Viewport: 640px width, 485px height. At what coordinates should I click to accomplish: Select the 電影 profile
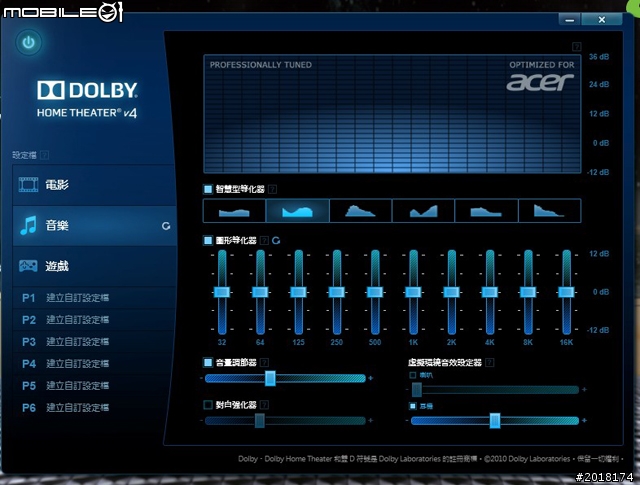[94, 185]
